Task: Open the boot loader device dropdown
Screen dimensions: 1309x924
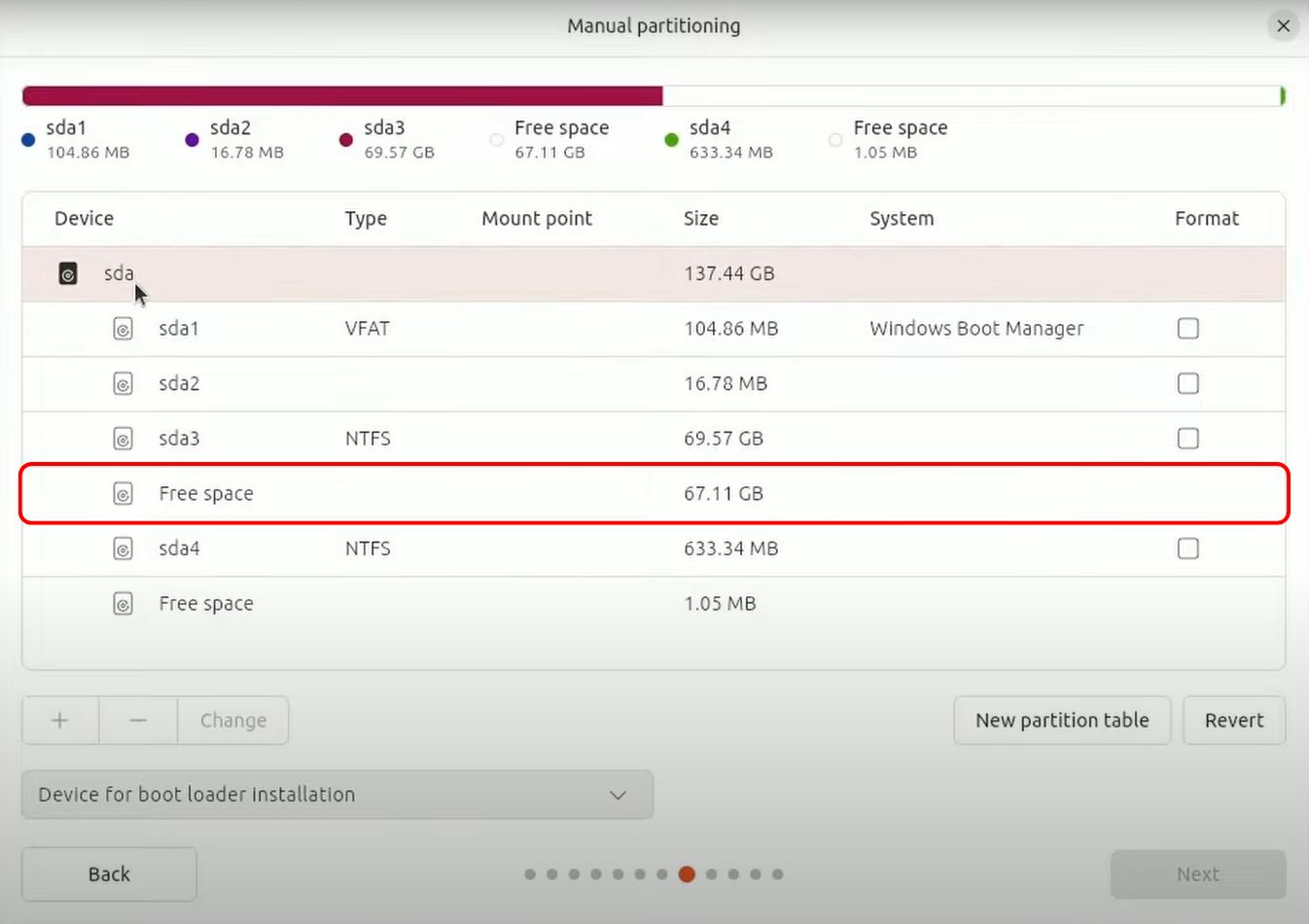Action: tap(337, 795)
